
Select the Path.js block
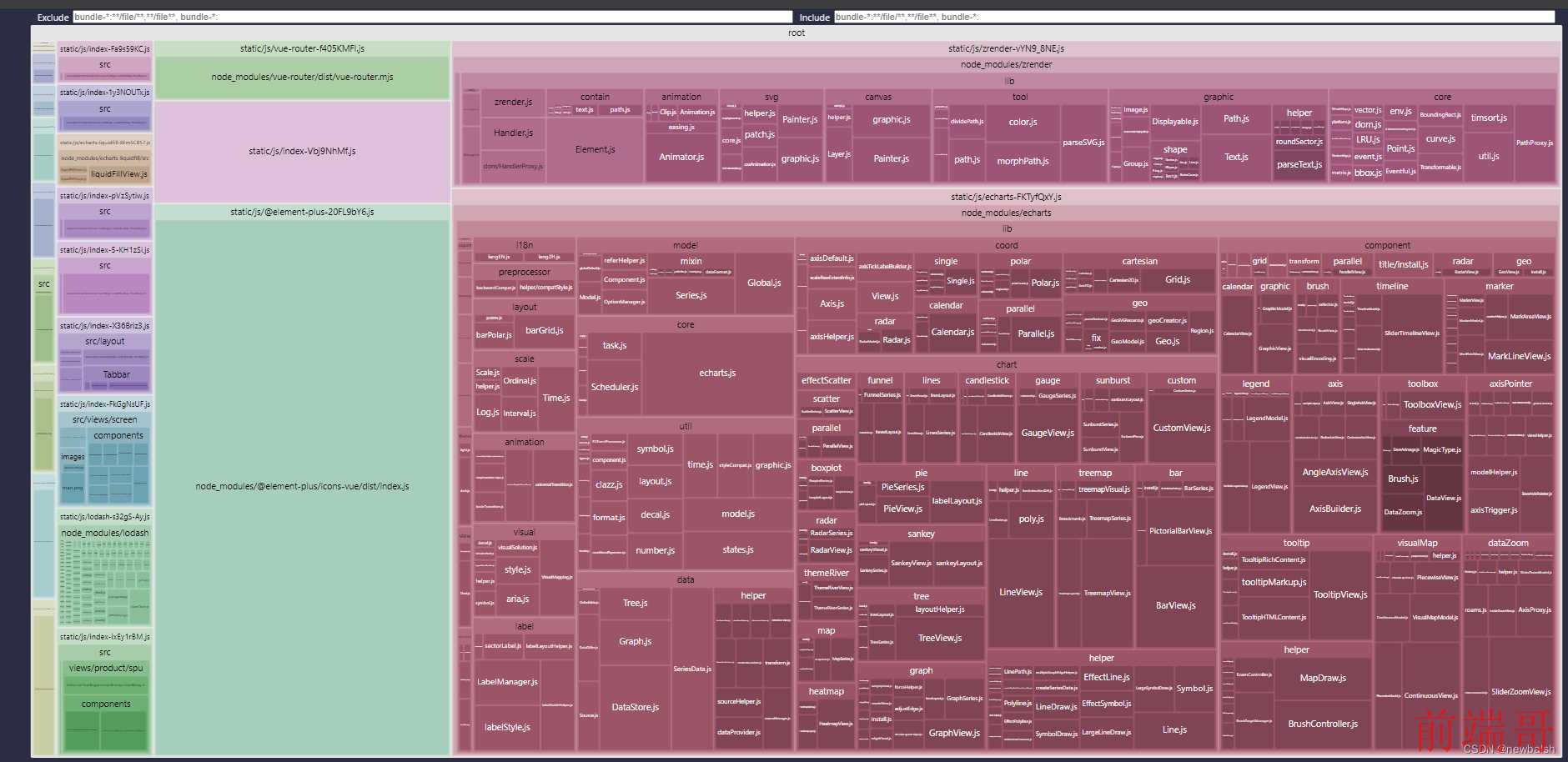[1236, 119]
